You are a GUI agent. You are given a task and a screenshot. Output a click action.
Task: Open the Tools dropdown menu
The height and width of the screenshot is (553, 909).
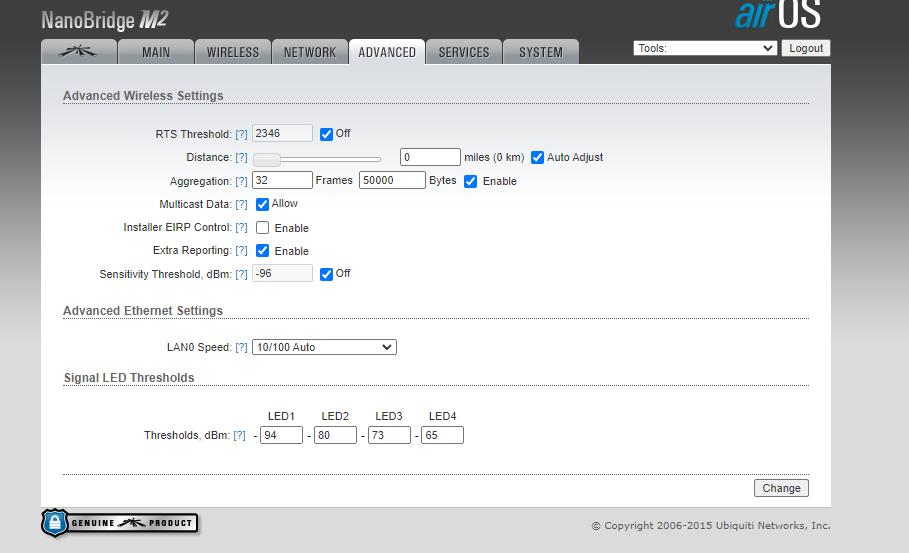(705, 48)
